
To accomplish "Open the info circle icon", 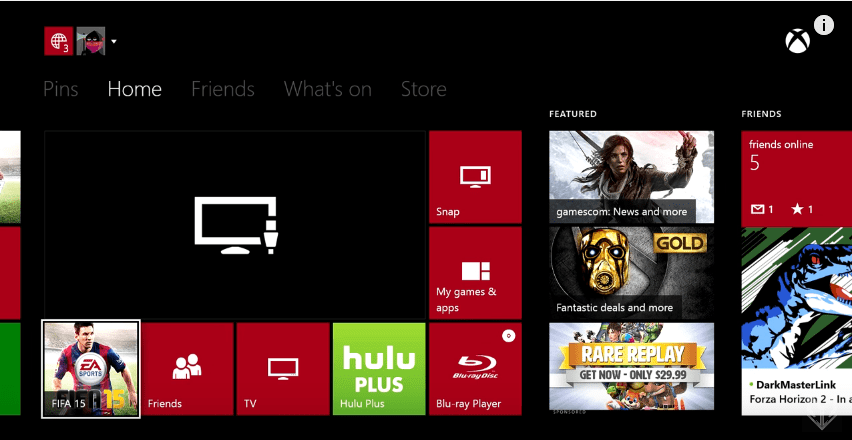I will click(x=824, y=25).
